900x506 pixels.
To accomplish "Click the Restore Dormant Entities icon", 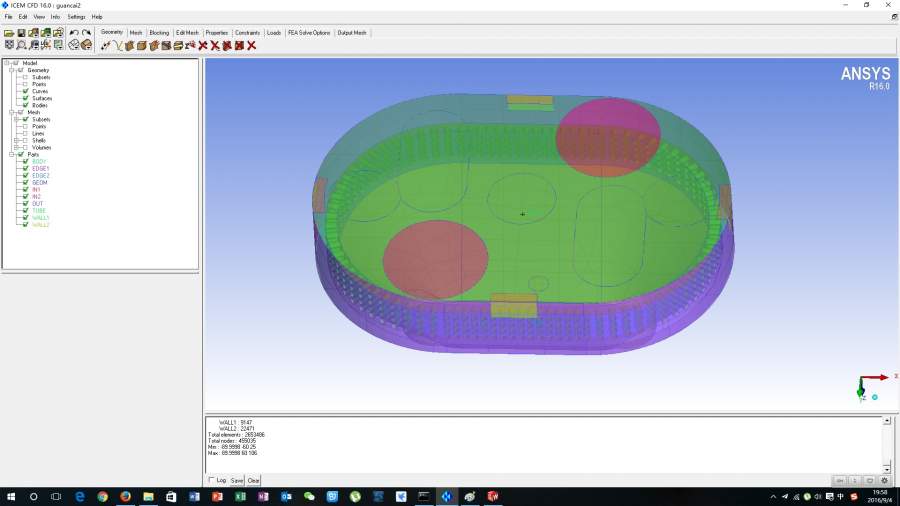I will point(190,45).
